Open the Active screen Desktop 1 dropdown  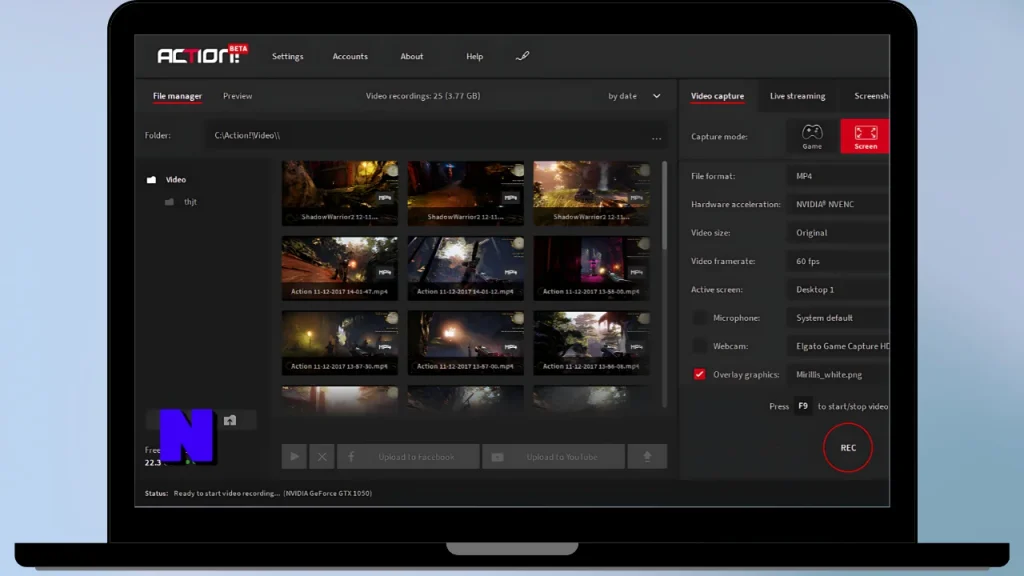839,289
